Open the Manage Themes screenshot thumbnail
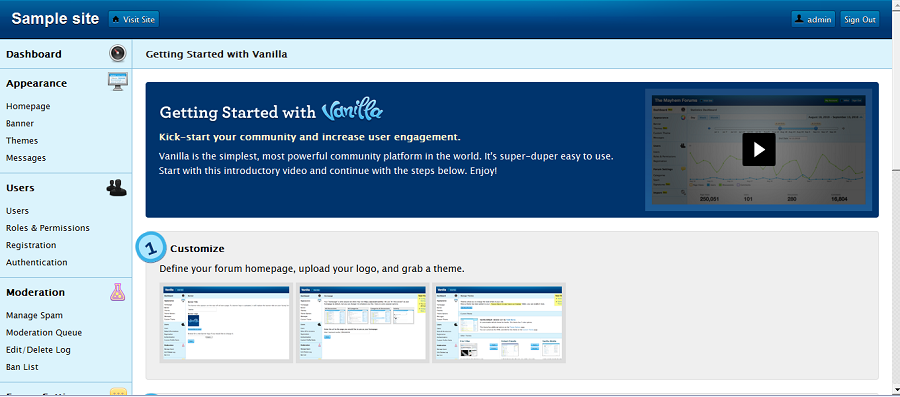Image resolution: width=900 pixels, height=397 pixels. (x=499, y=322)
